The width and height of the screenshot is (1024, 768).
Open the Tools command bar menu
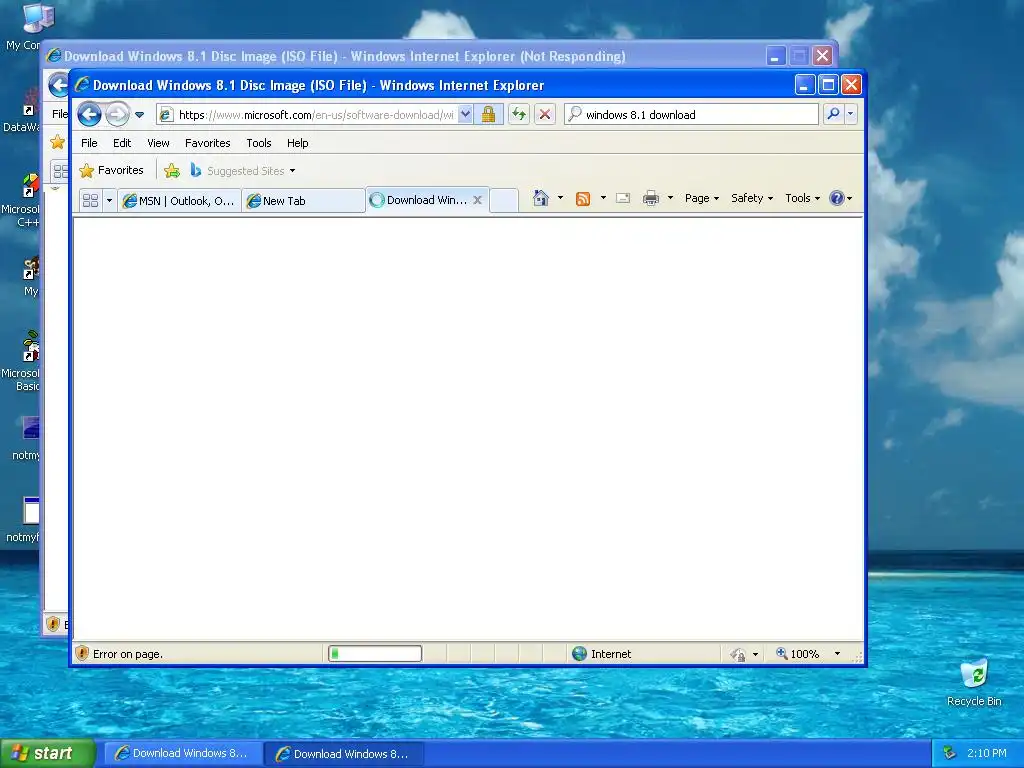pos(802,198)
